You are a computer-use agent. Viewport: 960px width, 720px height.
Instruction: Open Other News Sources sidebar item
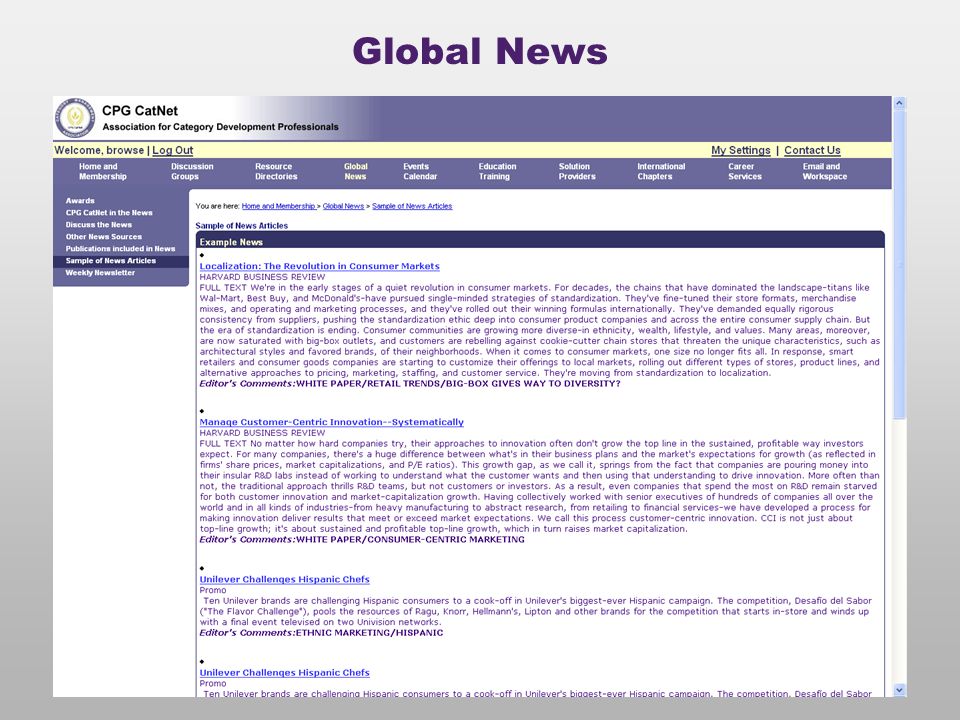pos(103,236)
